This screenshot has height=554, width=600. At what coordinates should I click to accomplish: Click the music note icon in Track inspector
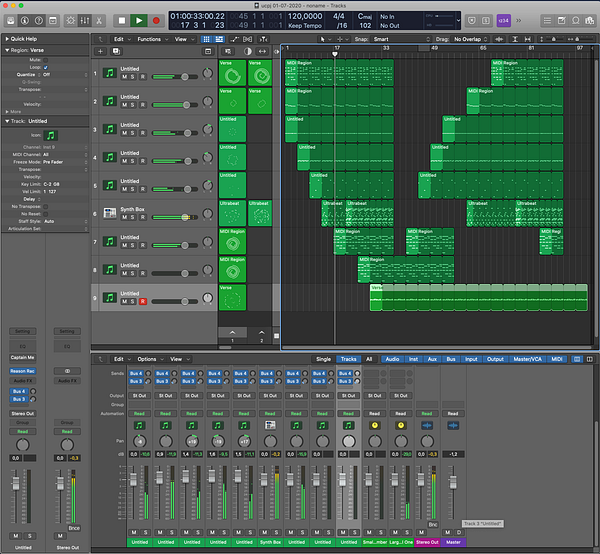tap(50, 135)
